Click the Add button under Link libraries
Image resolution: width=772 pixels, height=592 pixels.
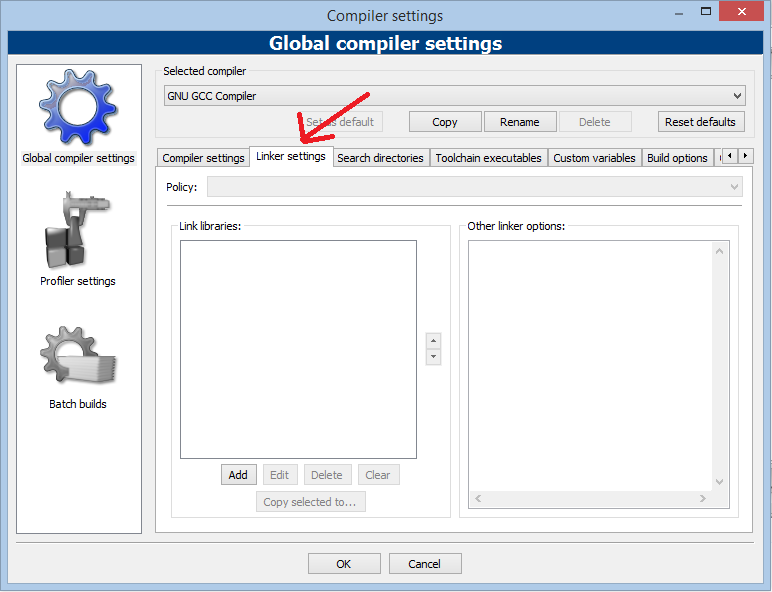tap(238, 475)
